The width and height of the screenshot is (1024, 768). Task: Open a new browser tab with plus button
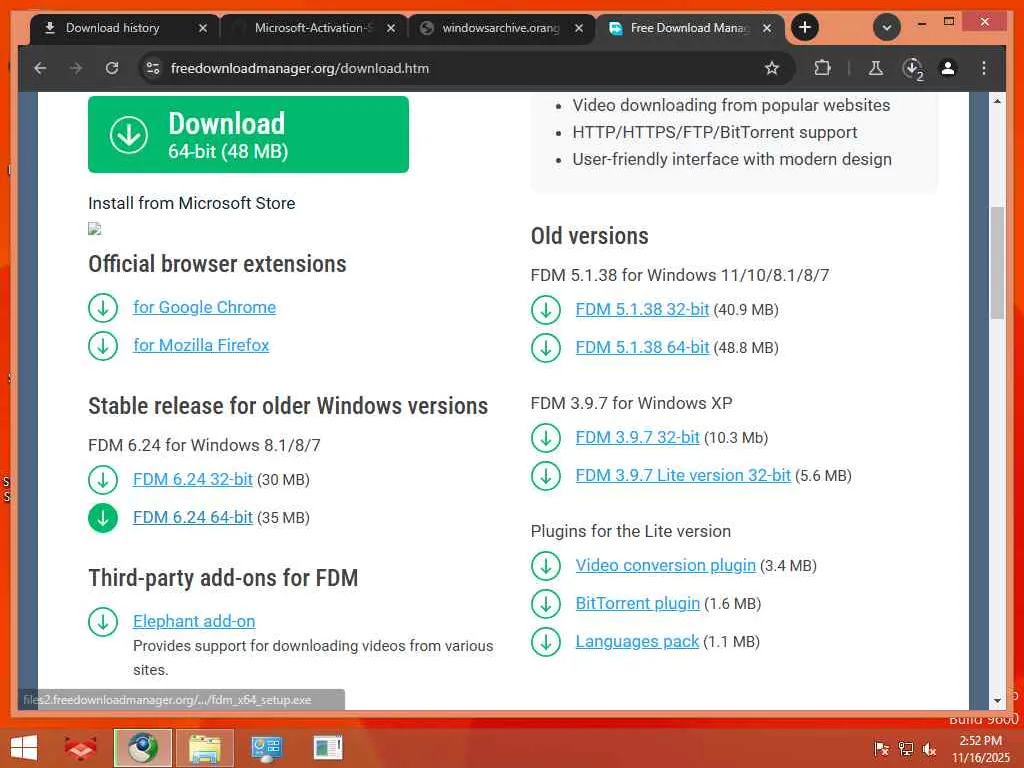coord(805,27)
